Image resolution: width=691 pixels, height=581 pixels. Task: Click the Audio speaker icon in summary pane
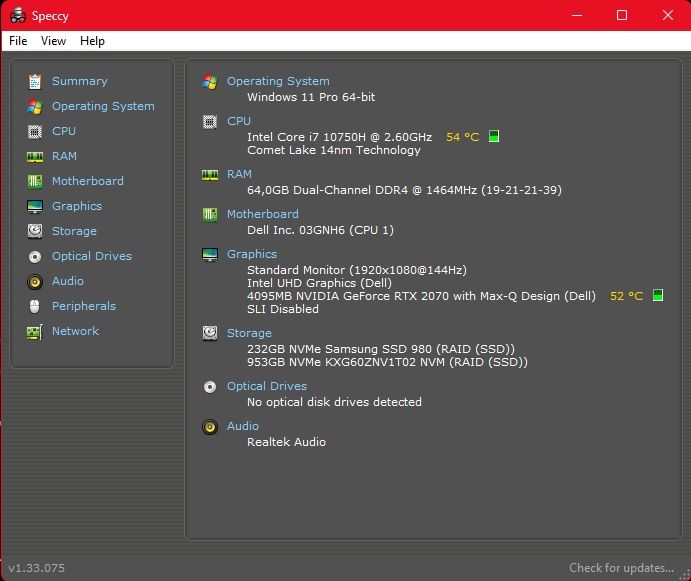[210, 427]
